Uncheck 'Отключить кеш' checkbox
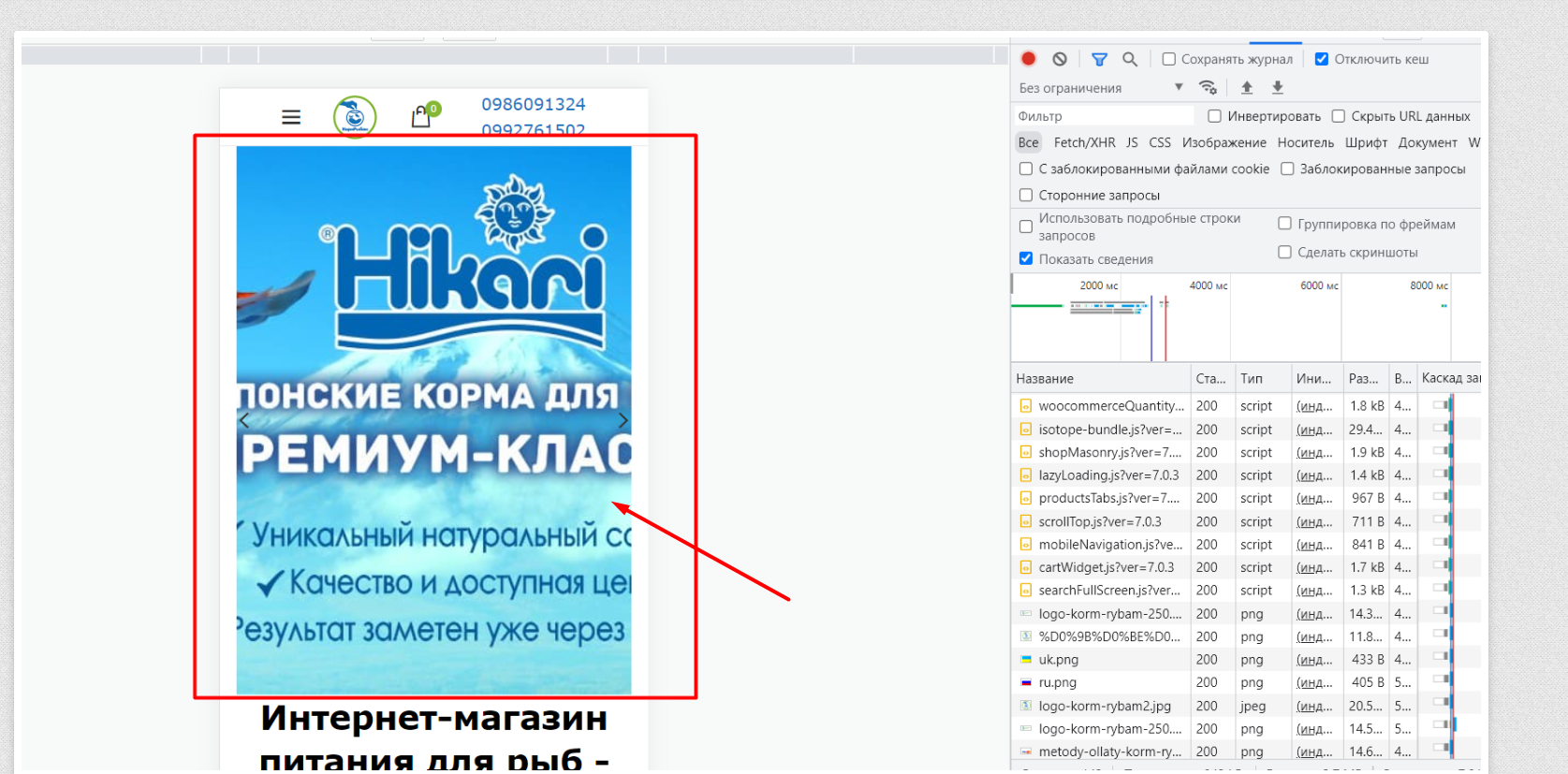 click(1322, 59)
